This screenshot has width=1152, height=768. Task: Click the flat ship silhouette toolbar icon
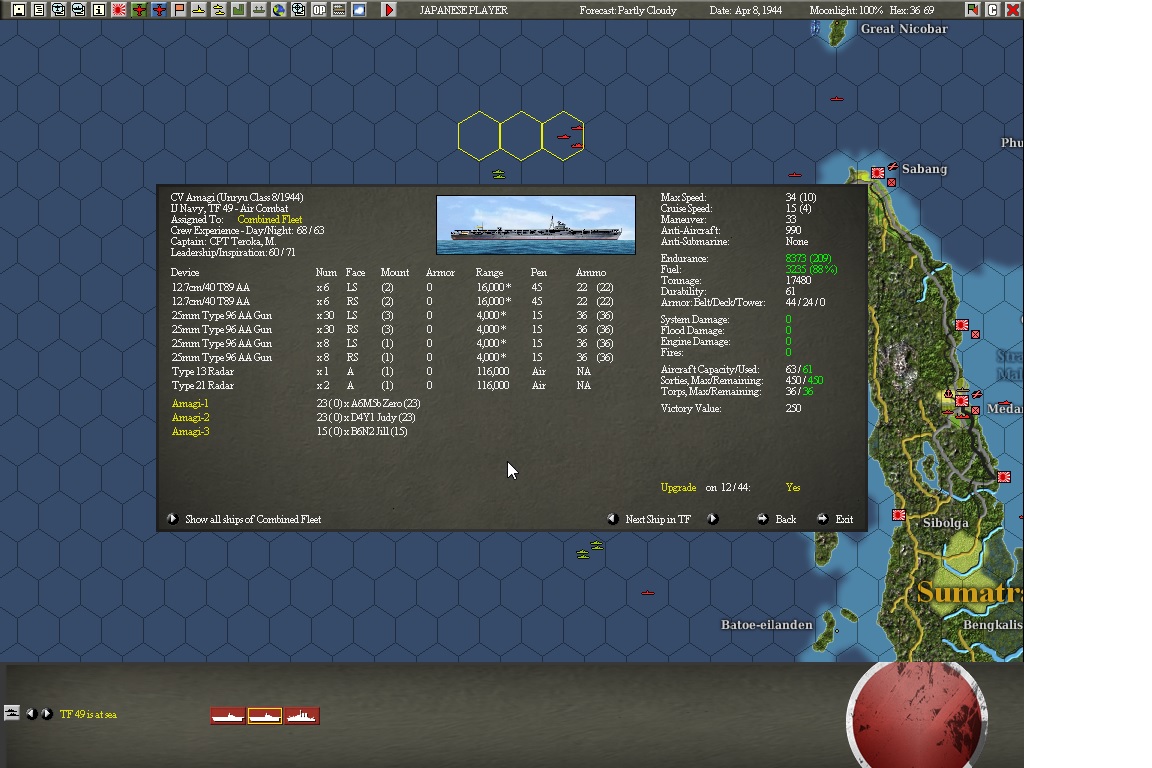259,10
